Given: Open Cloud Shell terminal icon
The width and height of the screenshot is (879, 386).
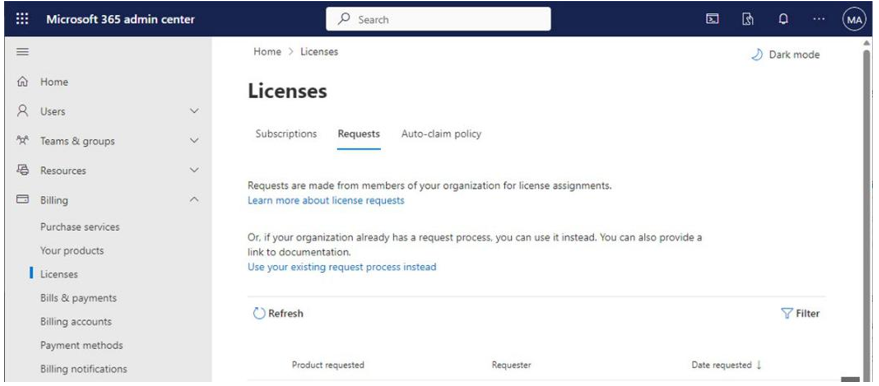Looking at the screenshot, I should [x=712, y=19].
